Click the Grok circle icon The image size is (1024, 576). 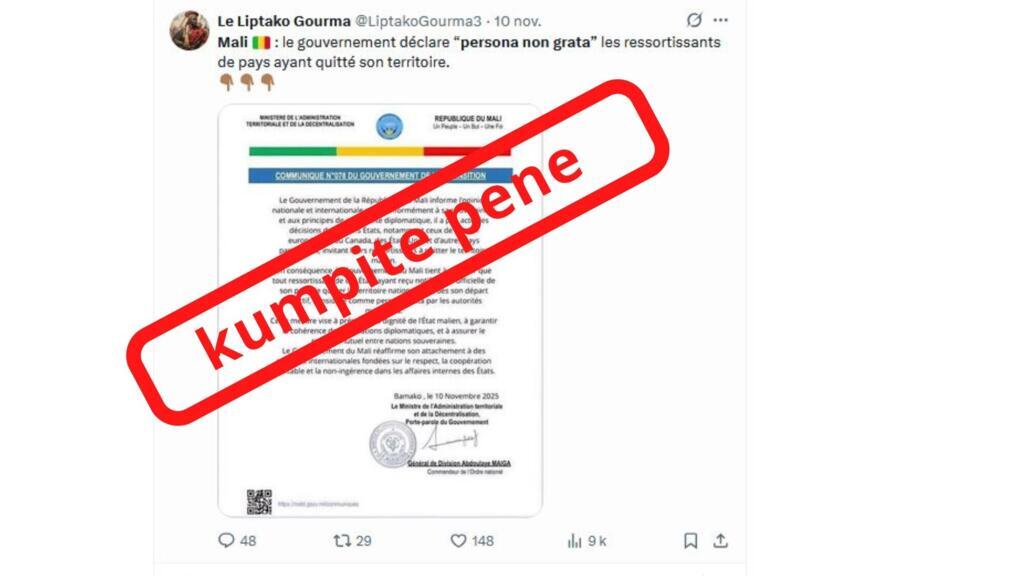click(x=694, y=20)
